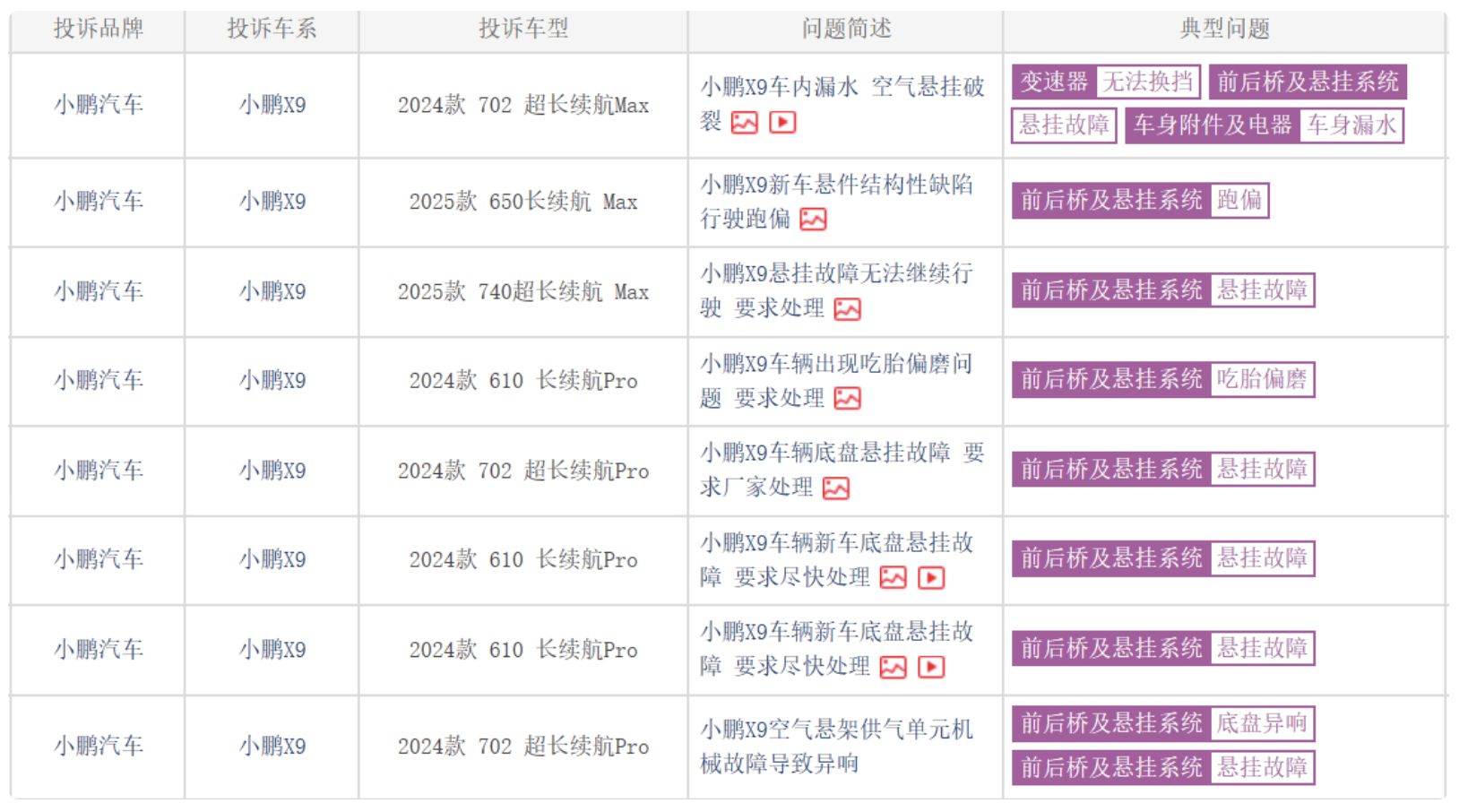The image size is (1468, 812).
Task: Open complaint 小鹏X9车辆出现吃胎偏磨问题
Action: 835,381
